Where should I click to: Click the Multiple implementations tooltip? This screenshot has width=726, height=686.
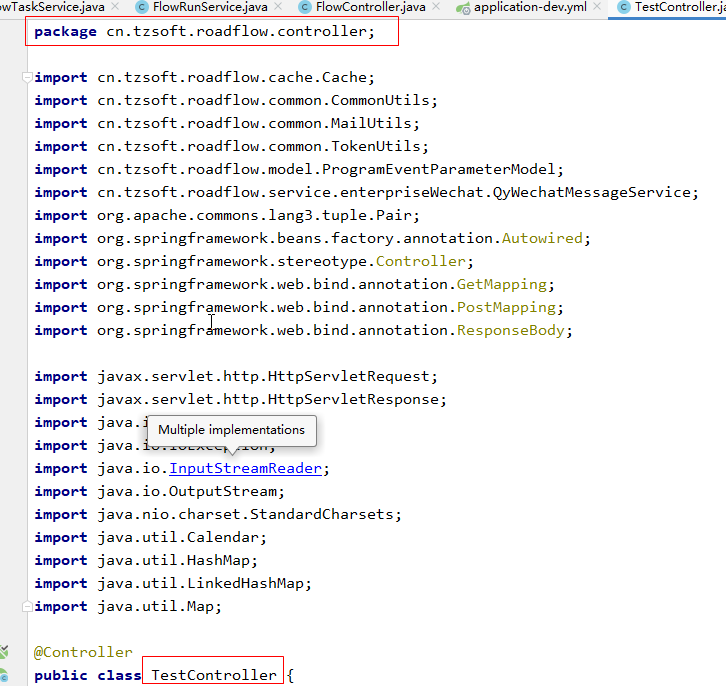231,430
